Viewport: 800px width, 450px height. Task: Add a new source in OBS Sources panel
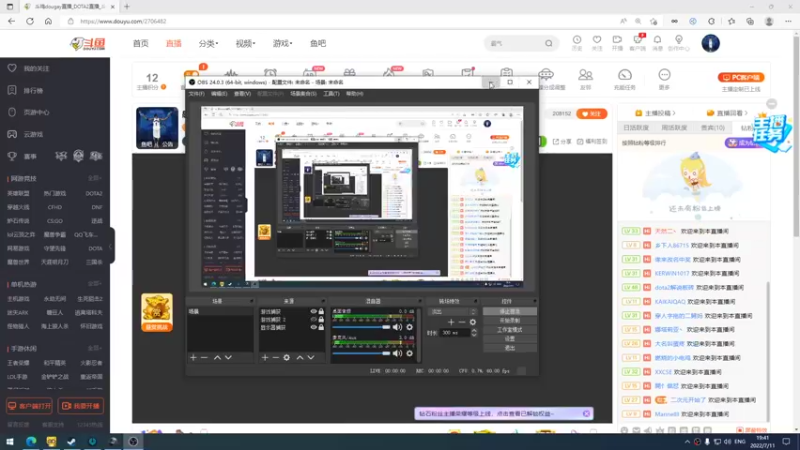(x=265, y=358)
